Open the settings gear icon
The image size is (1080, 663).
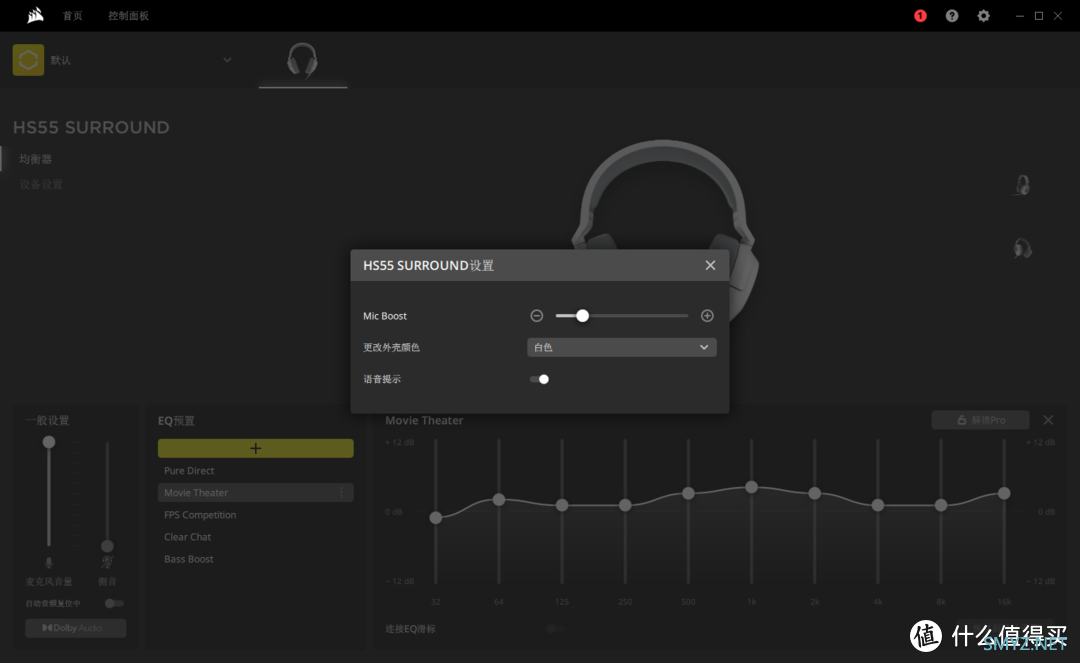[984, 16]
